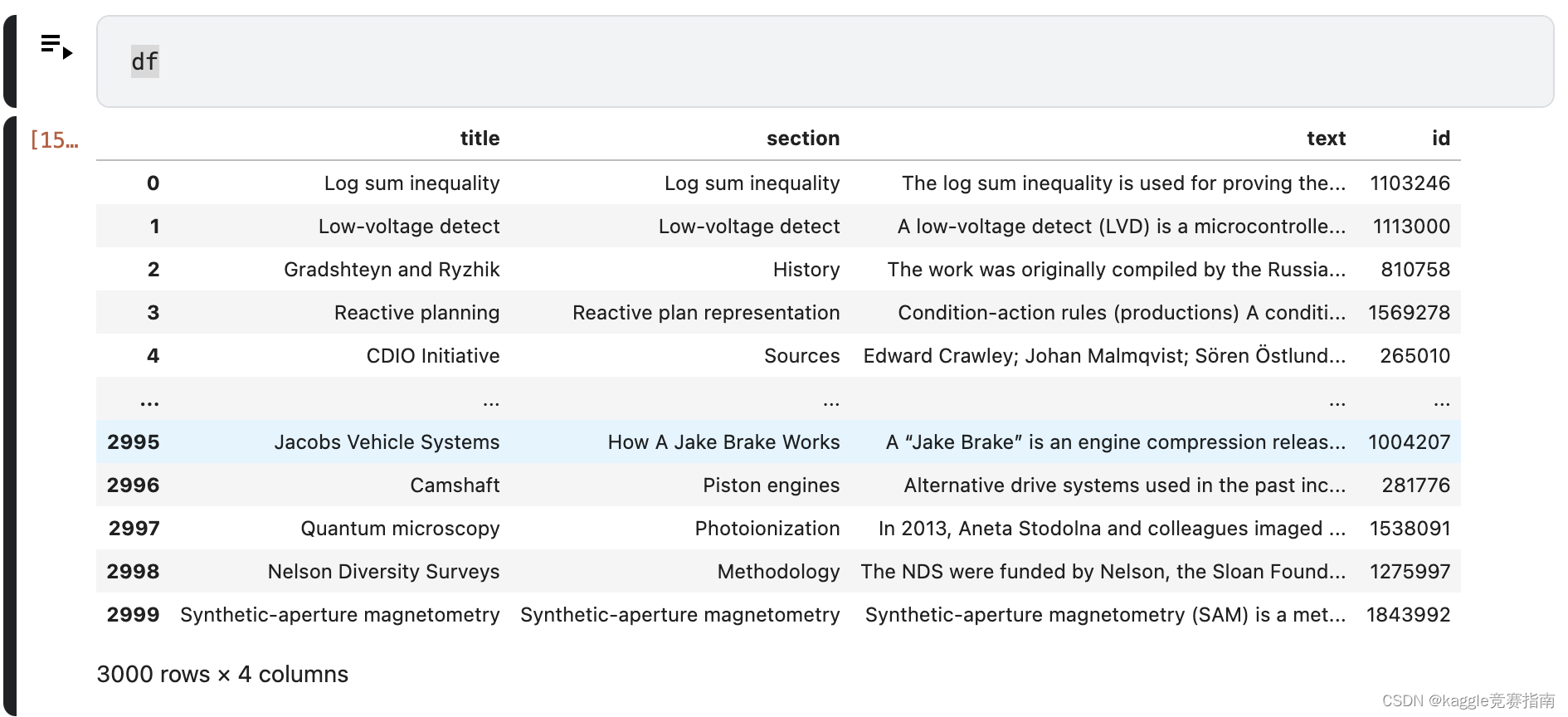This screenshot has width=1568, height=717.
Task: Click section cell How A Jake Brake Works
Action: pyautogui.click(x=723, y=442)
